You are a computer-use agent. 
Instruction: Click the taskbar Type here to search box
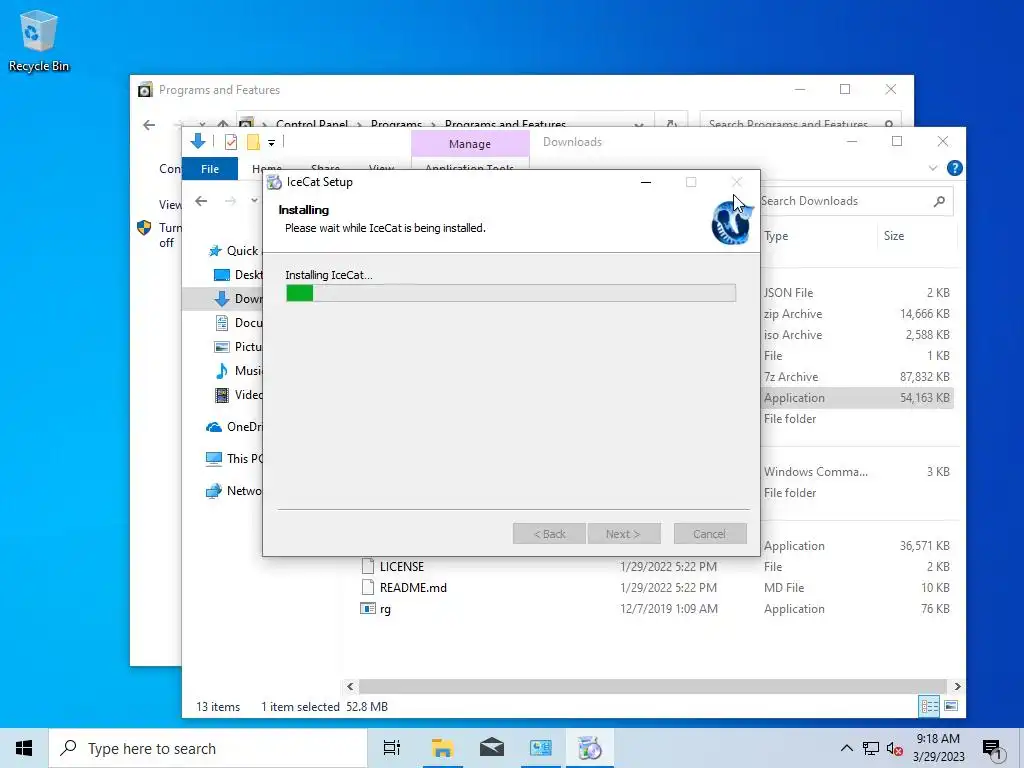coord(208,748)
